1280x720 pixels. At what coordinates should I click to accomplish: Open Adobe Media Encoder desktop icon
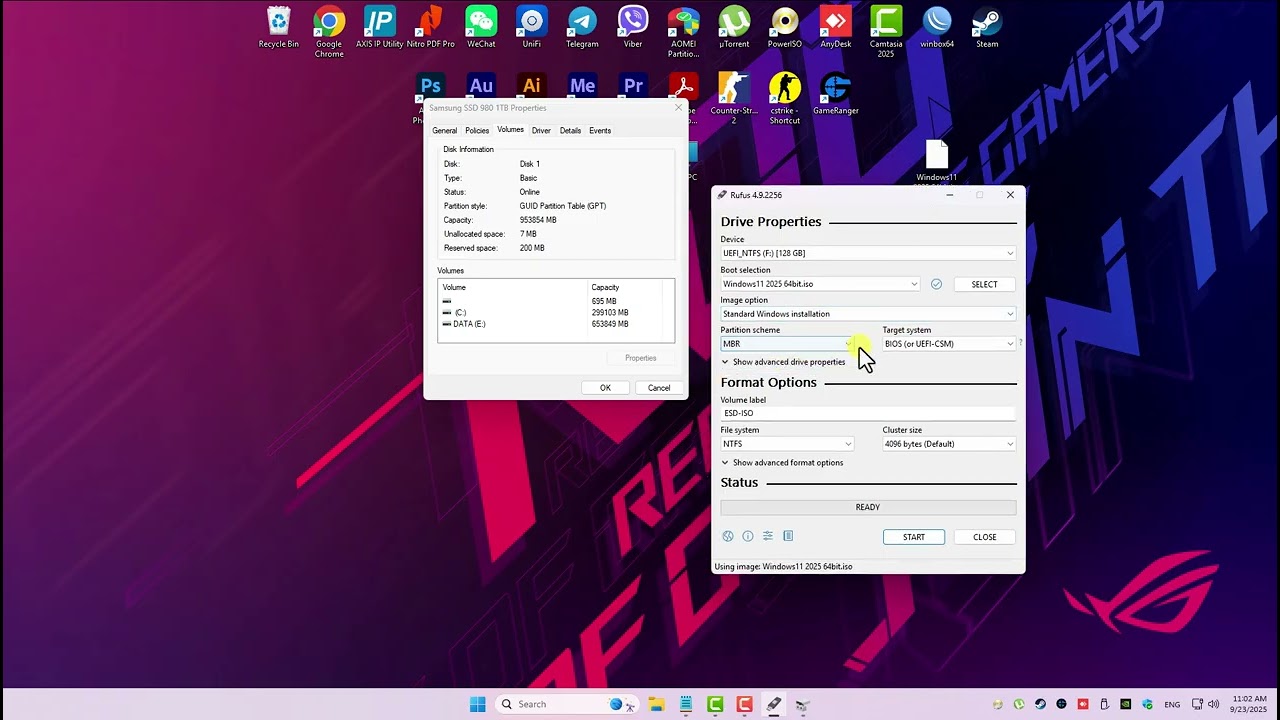click(582, 87)
